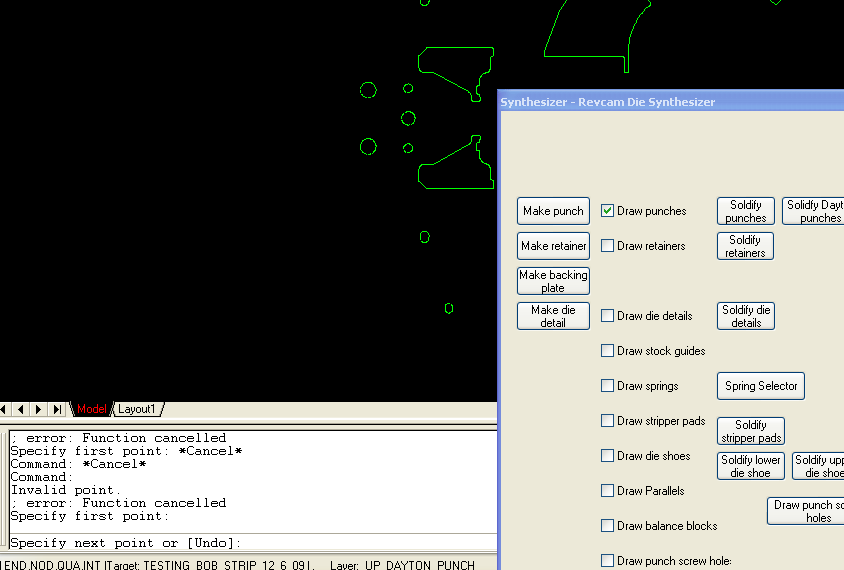This screenshot has height=570, width=844.
Task: Uncheck the Draw punches checkbox
Action: point(608,210)
